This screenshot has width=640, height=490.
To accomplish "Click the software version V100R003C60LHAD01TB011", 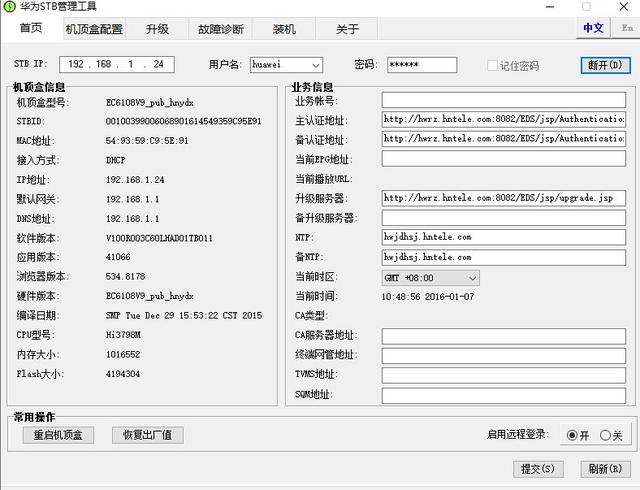I will point(159,238).
